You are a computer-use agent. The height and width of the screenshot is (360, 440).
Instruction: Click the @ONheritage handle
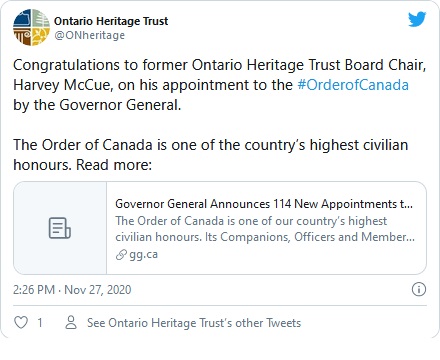[89, 35]
